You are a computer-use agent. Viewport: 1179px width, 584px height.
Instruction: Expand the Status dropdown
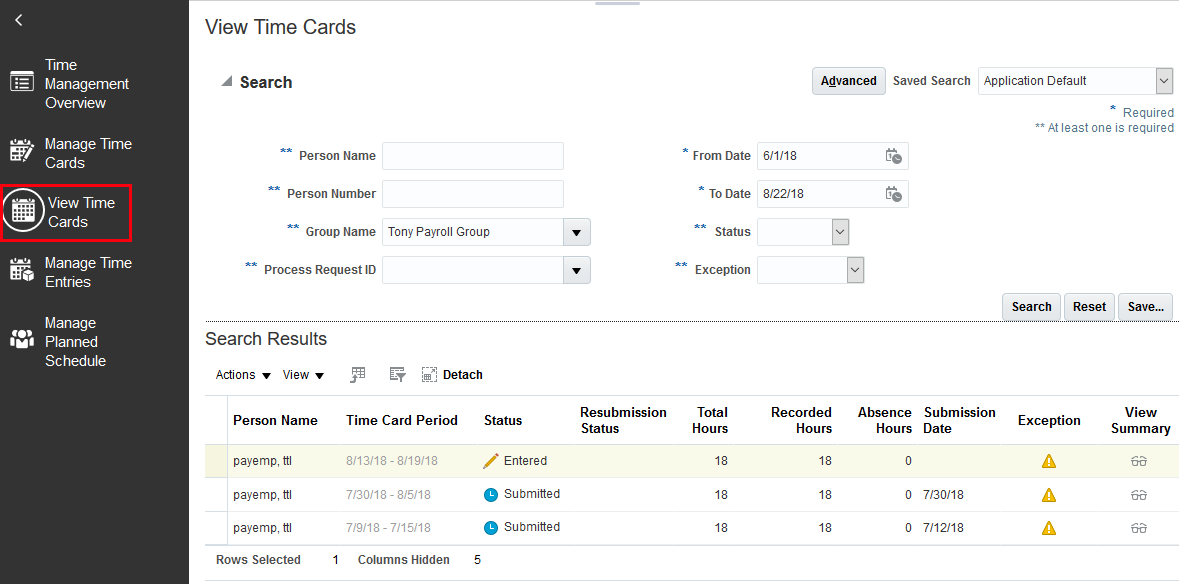pos(838,231)
